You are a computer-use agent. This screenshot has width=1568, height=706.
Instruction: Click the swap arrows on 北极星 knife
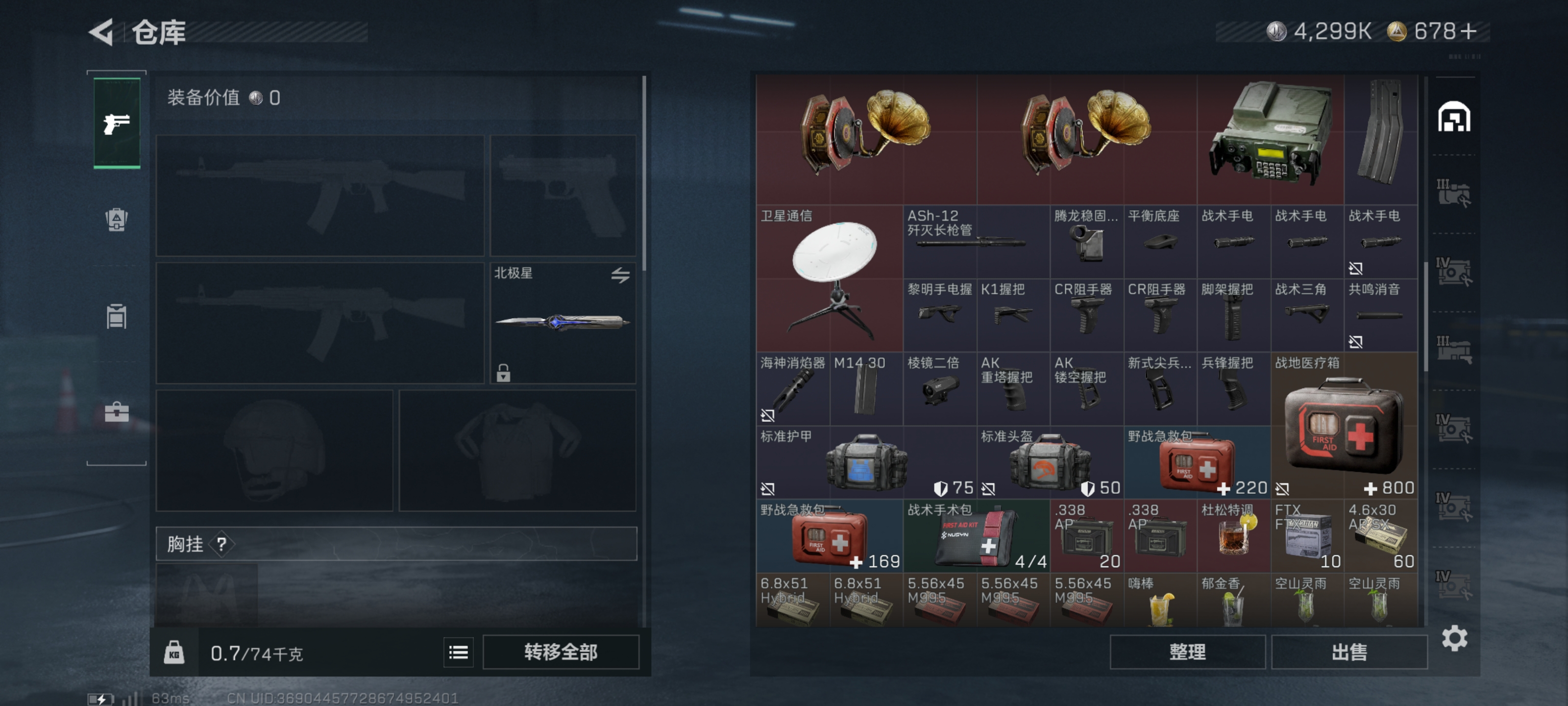point(620,275)
